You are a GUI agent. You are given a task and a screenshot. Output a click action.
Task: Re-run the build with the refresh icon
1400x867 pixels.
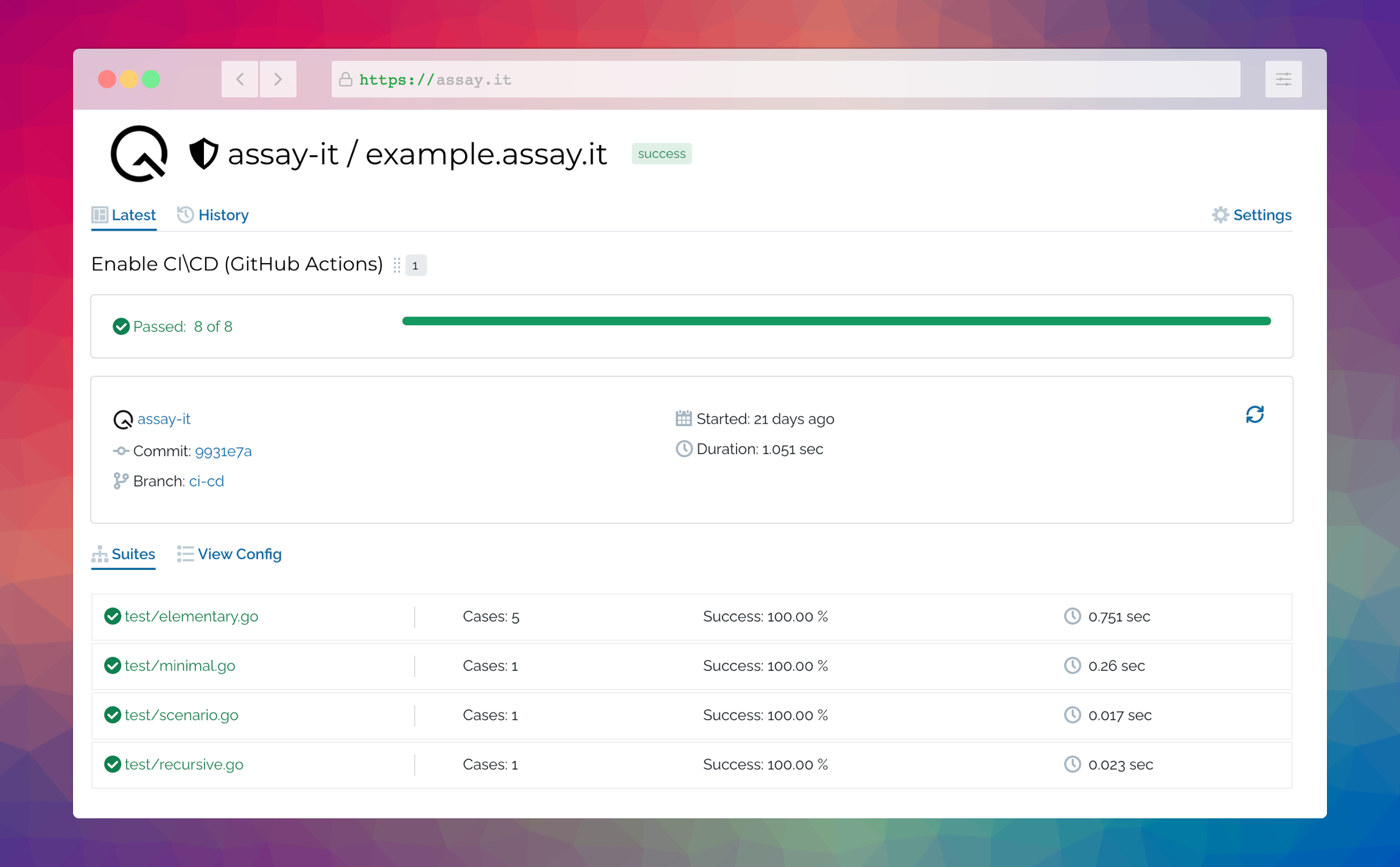[x=1255, y=415]
